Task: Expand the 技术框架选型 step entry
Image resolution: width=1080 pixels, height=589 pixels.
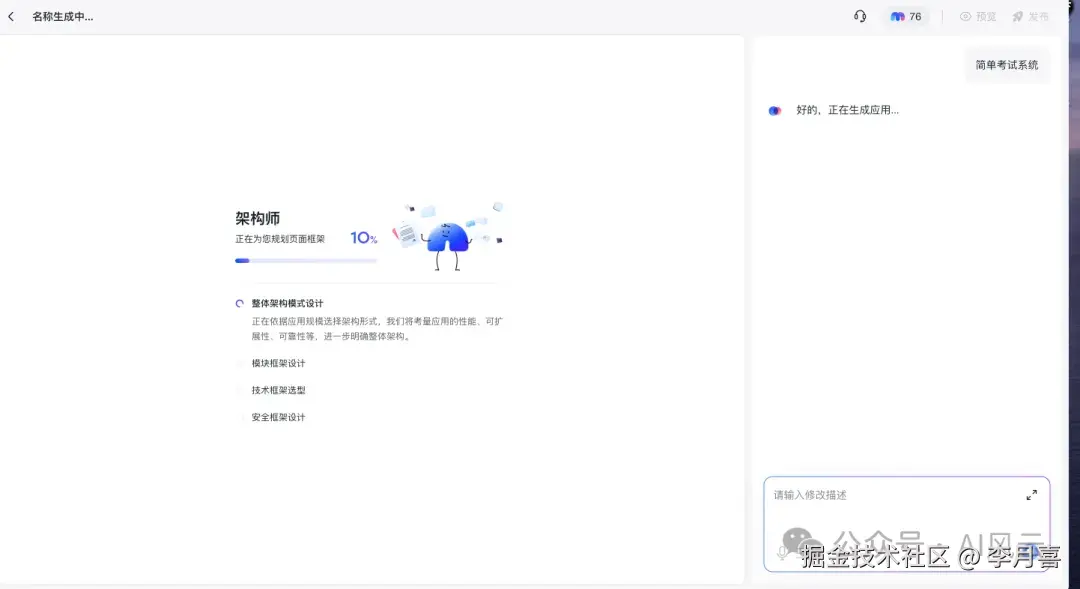Action: click(x=278, y=390)
